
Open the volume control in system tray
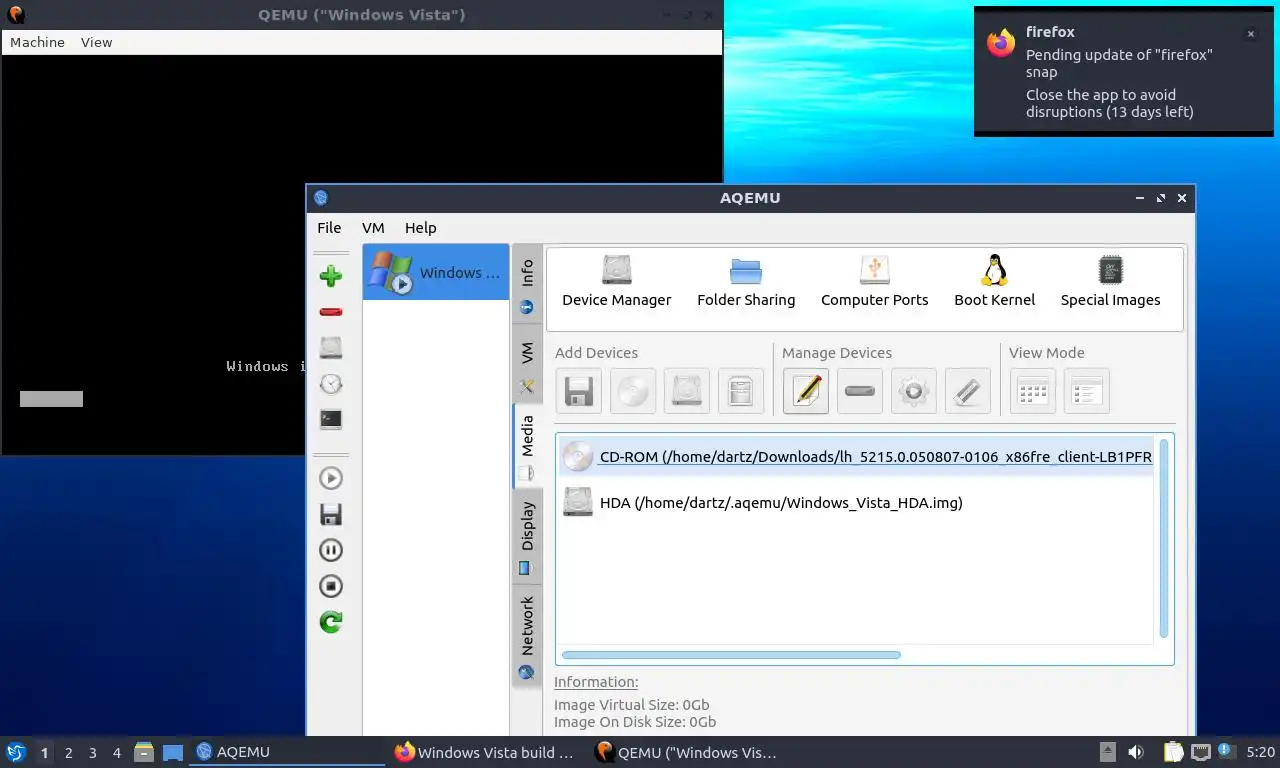click(1136, 752)
